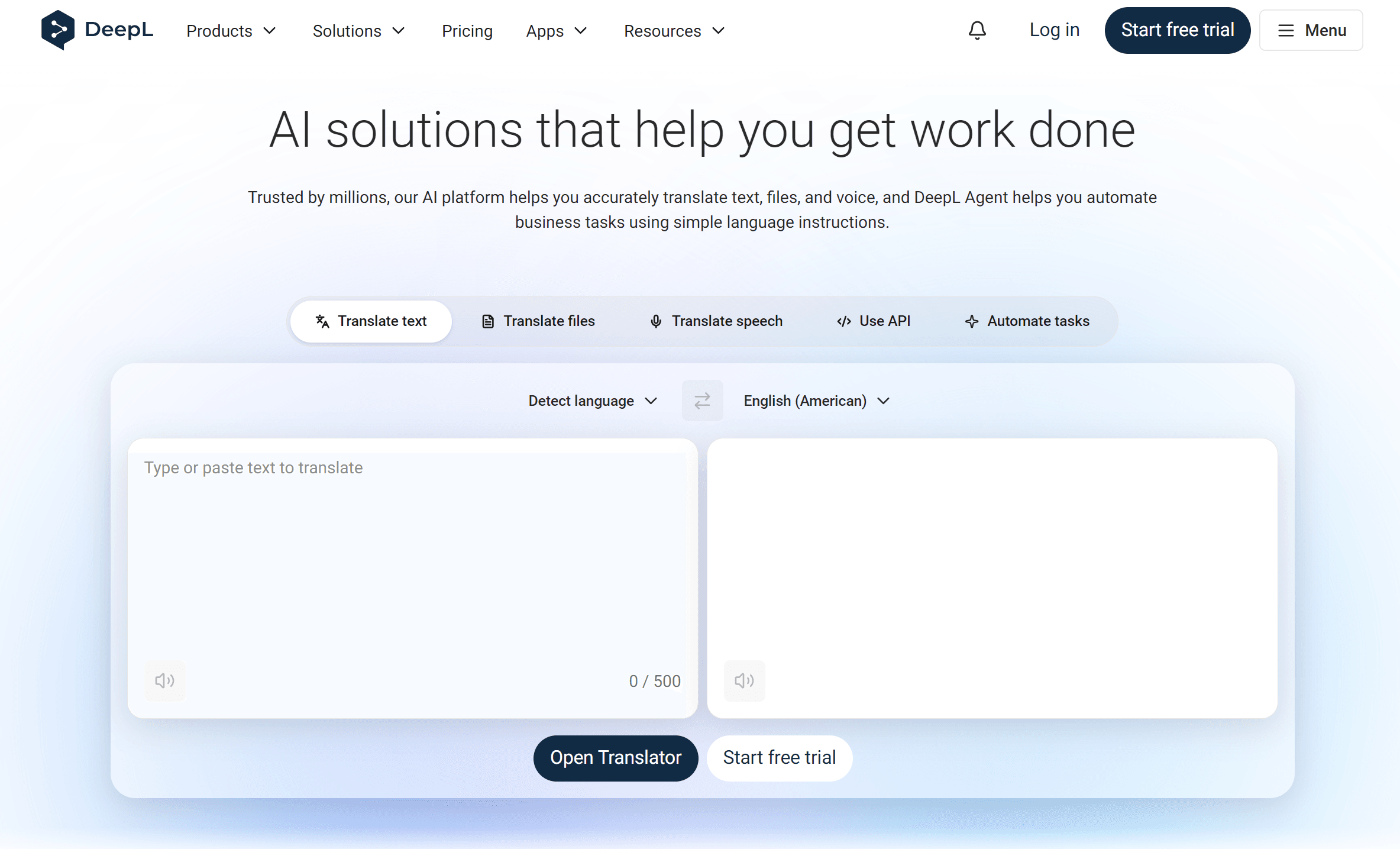
Task: Switch to the Translate files tab
Action: click(538, 321)
